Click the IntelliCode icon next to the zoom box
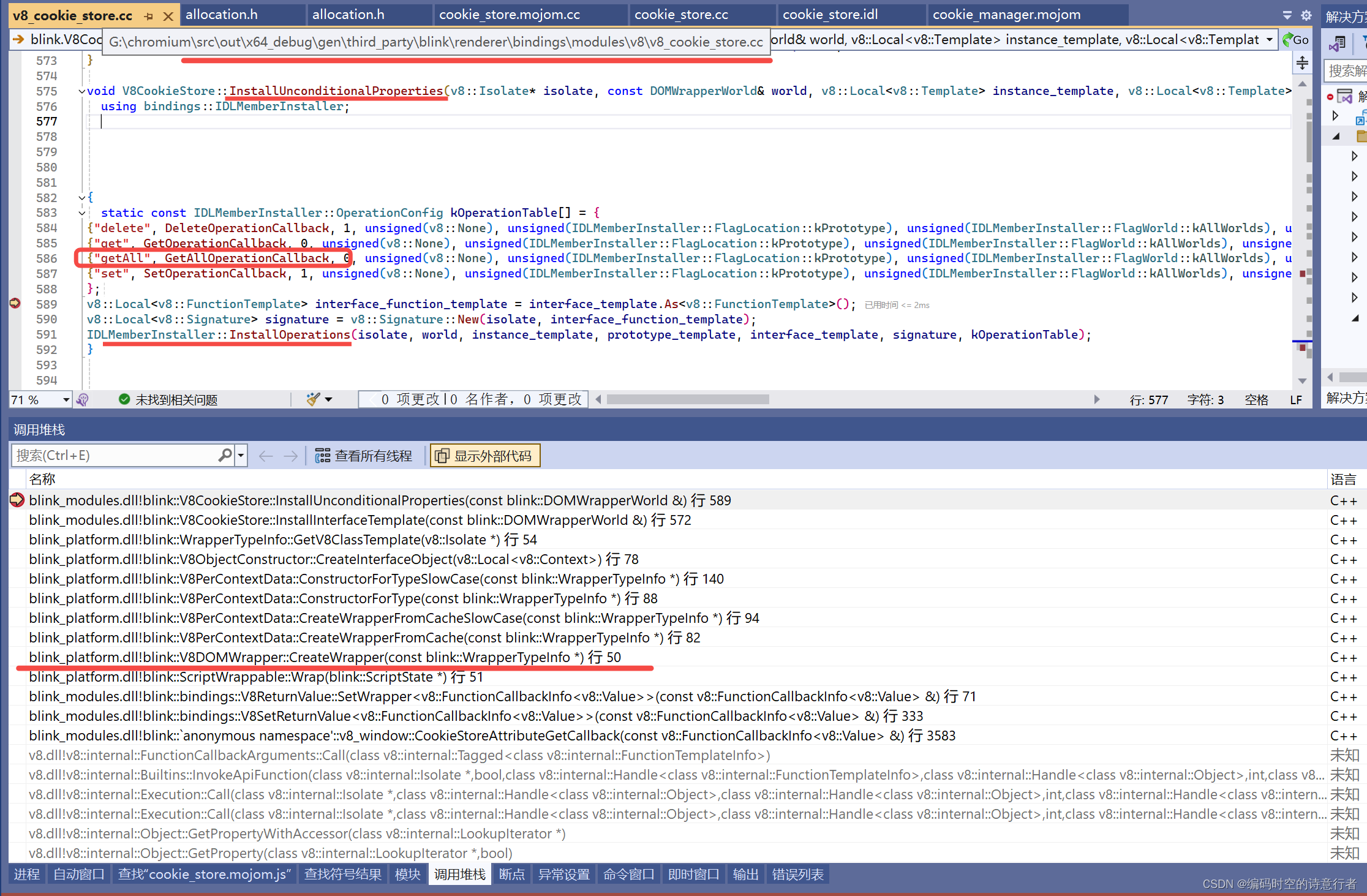Viewport: 1367px width, 896px height. pos(83,400)
